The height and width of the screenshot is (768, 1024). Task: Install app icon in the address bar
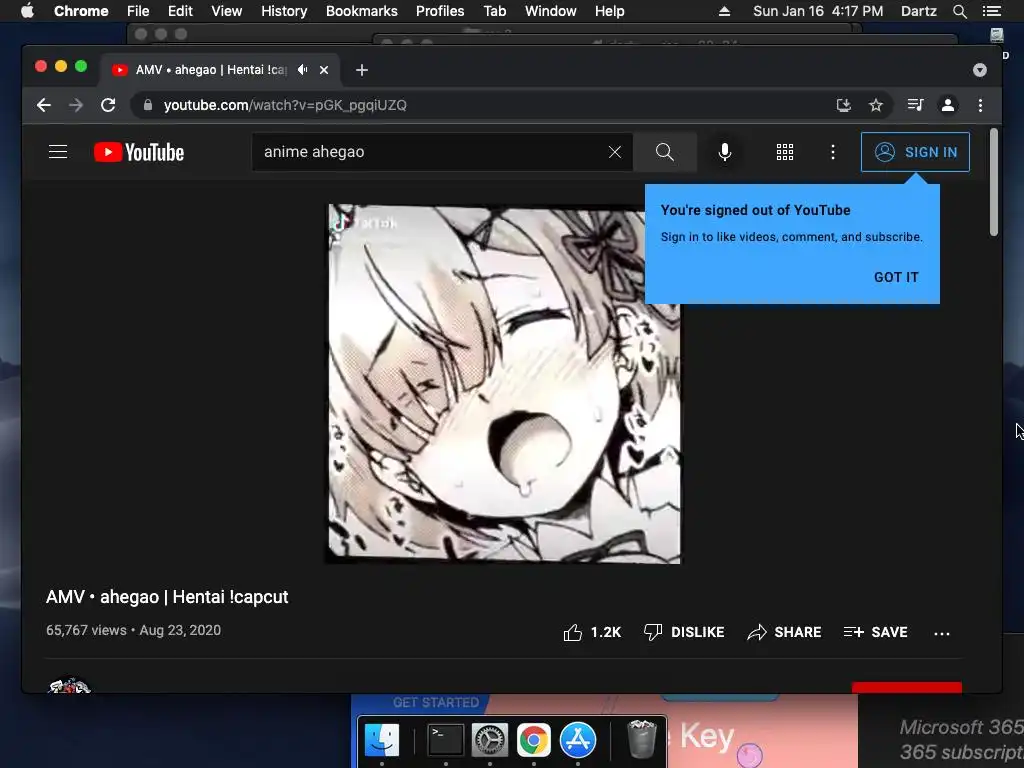click(x=844, y=105)
